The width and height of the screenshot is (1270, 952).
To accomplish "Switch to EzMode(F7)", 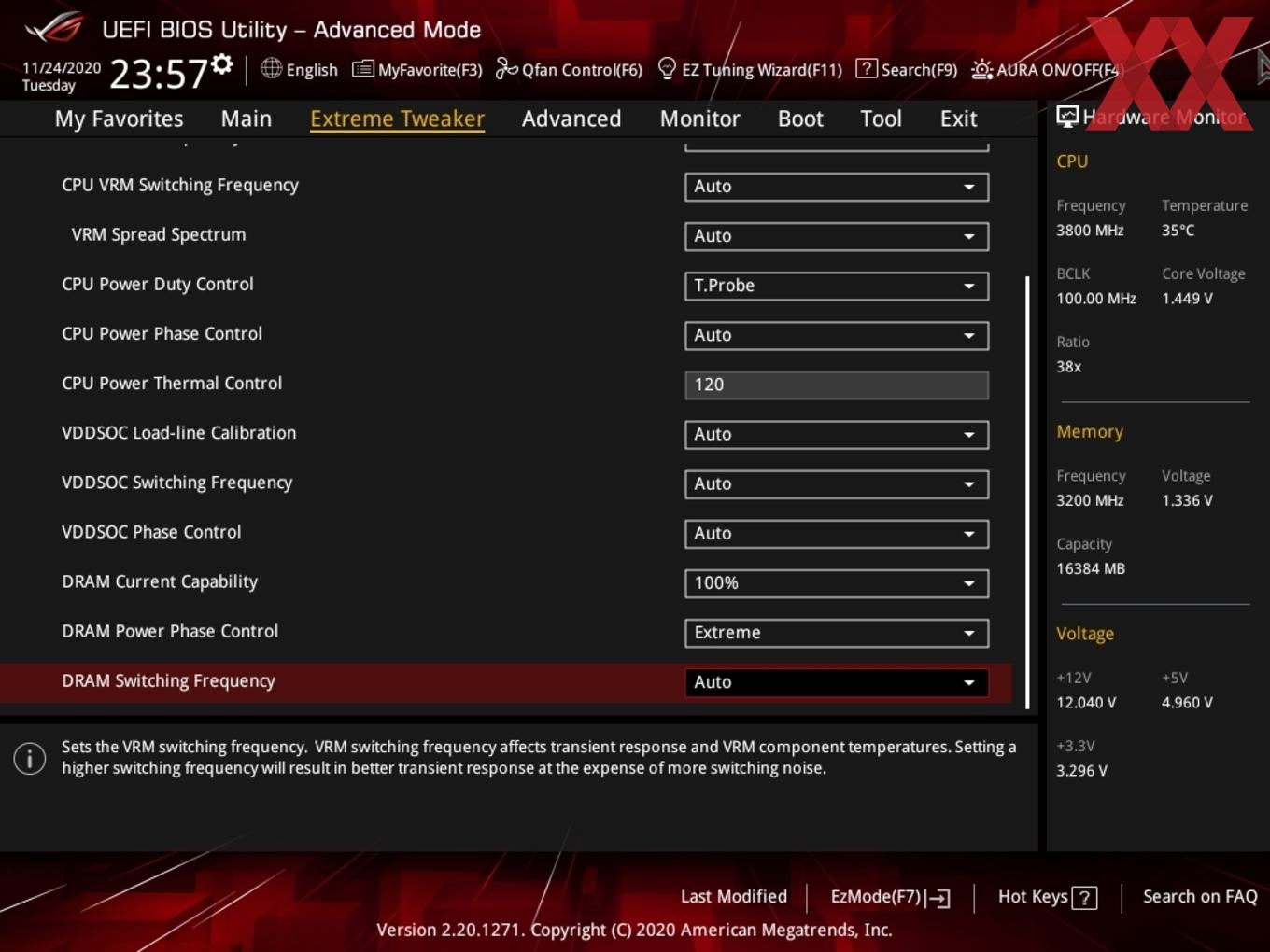I will tap(876, 896).
